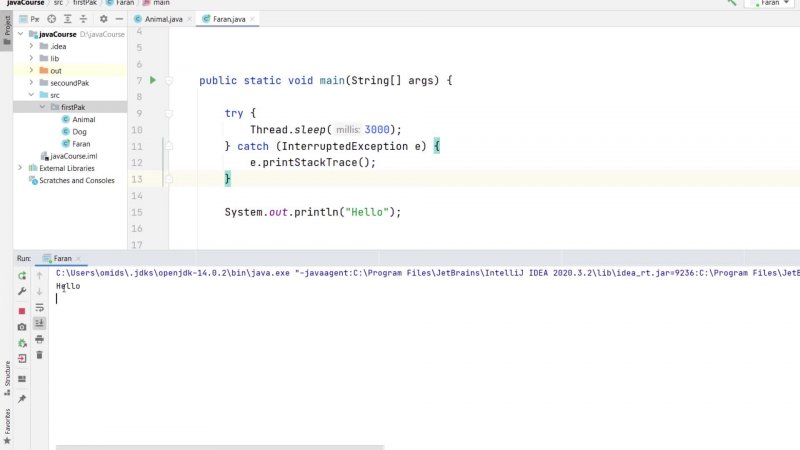Collapse the src folder in project tree
This screenshot has width=800, height=450.
[32, 95]
